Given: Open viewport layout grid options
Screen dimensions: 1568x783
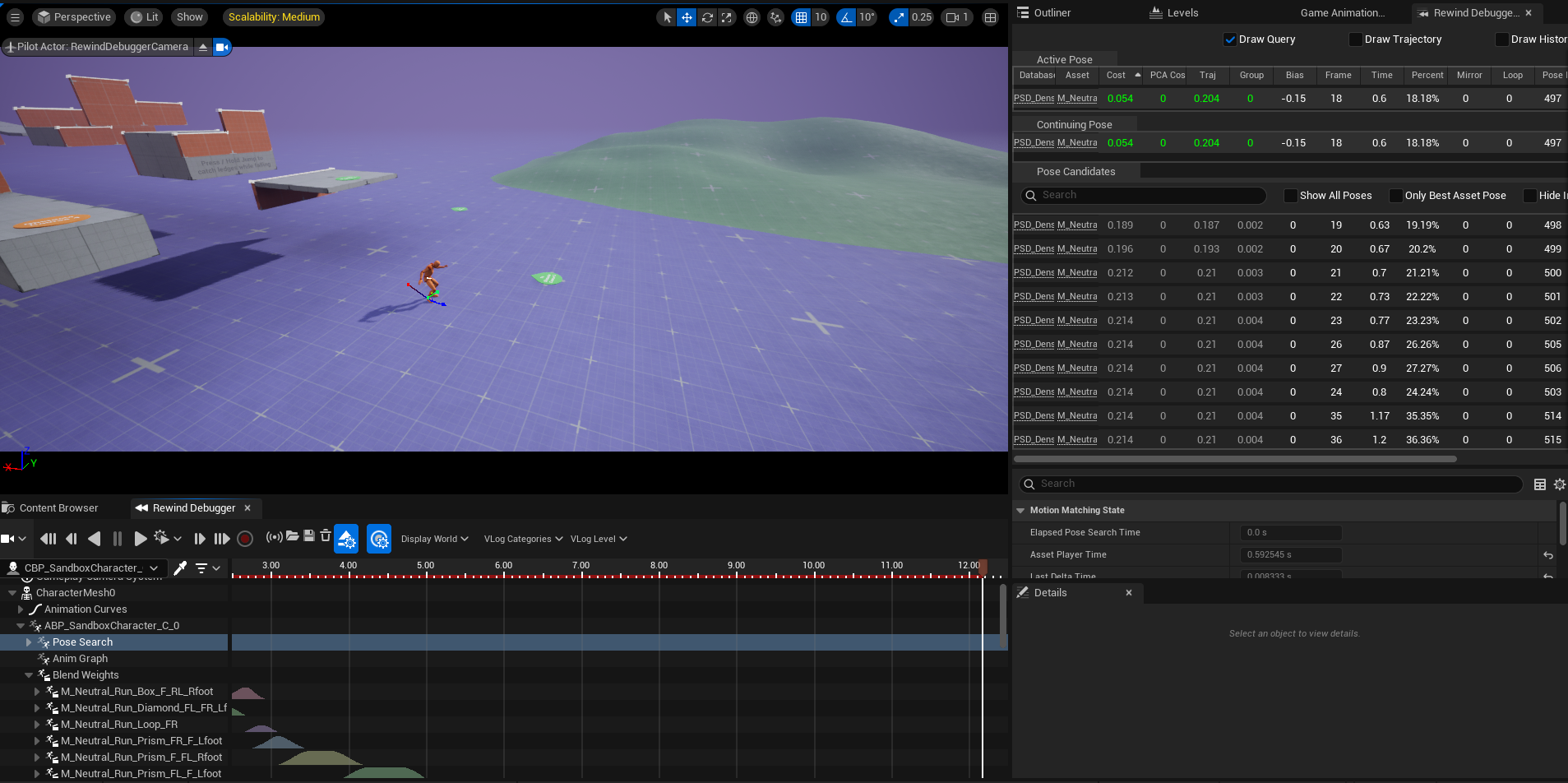Looking at the screenshot, I should point(991,17).
